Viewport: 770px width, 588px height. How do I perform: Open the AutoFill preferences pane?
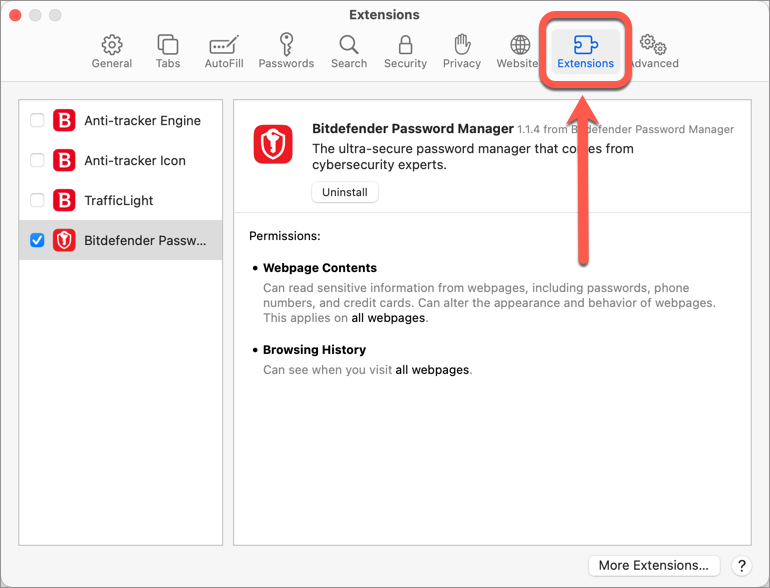tap(224, 52)
